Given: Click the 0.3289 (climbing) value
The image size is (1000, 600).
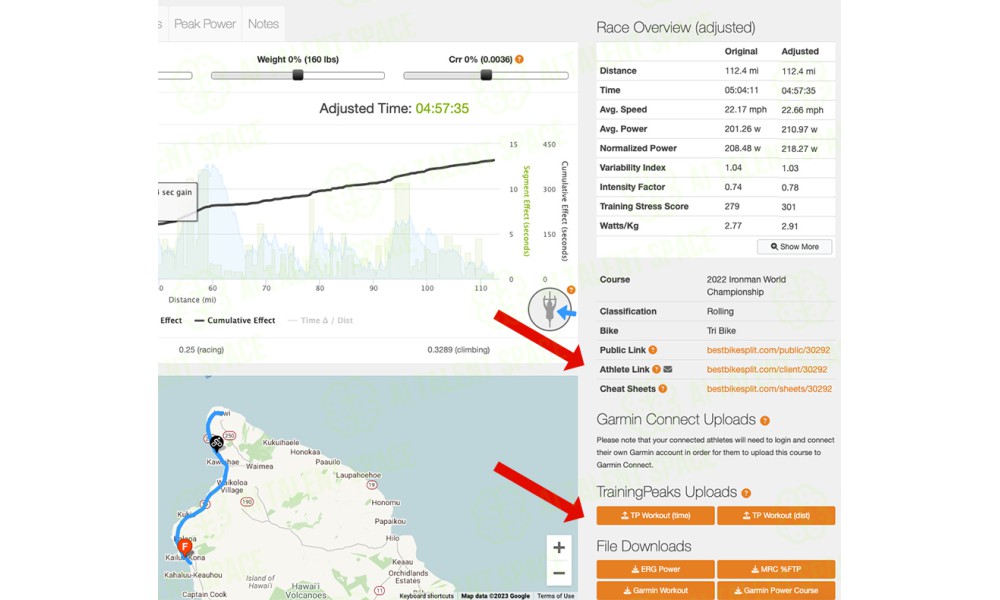Looking at the screenshot, I should 459,349.
